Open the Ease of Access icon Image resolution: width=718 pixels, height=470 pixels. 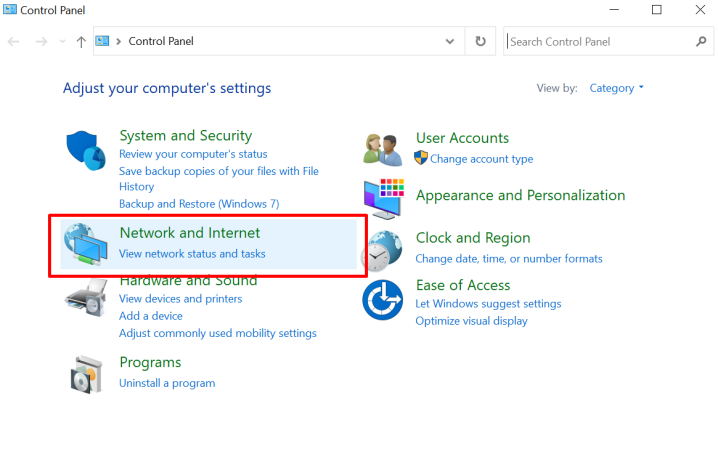click(382, 300)
